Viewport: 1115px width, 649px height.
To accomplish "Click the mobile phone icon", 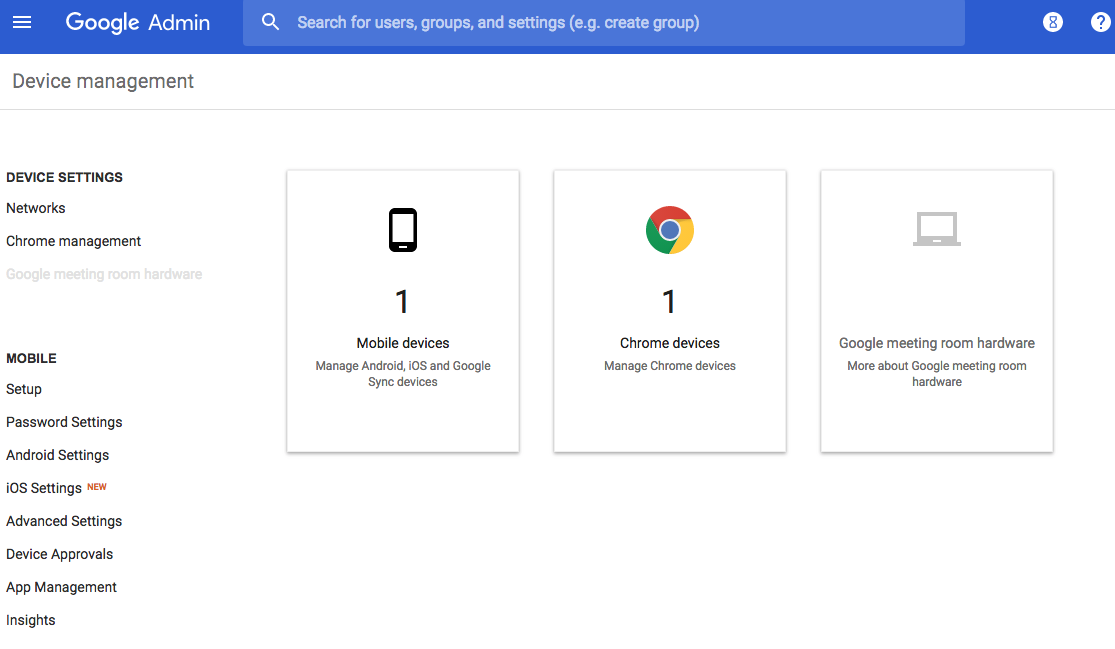I will click(402, 230).
